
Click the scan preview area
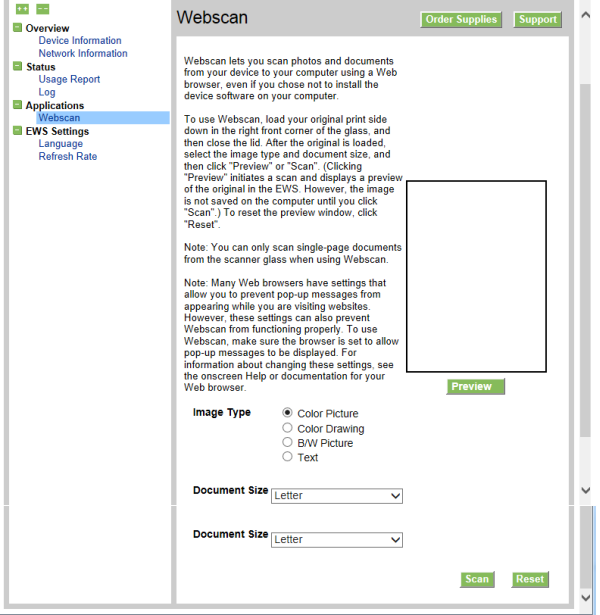coord(476,277)
